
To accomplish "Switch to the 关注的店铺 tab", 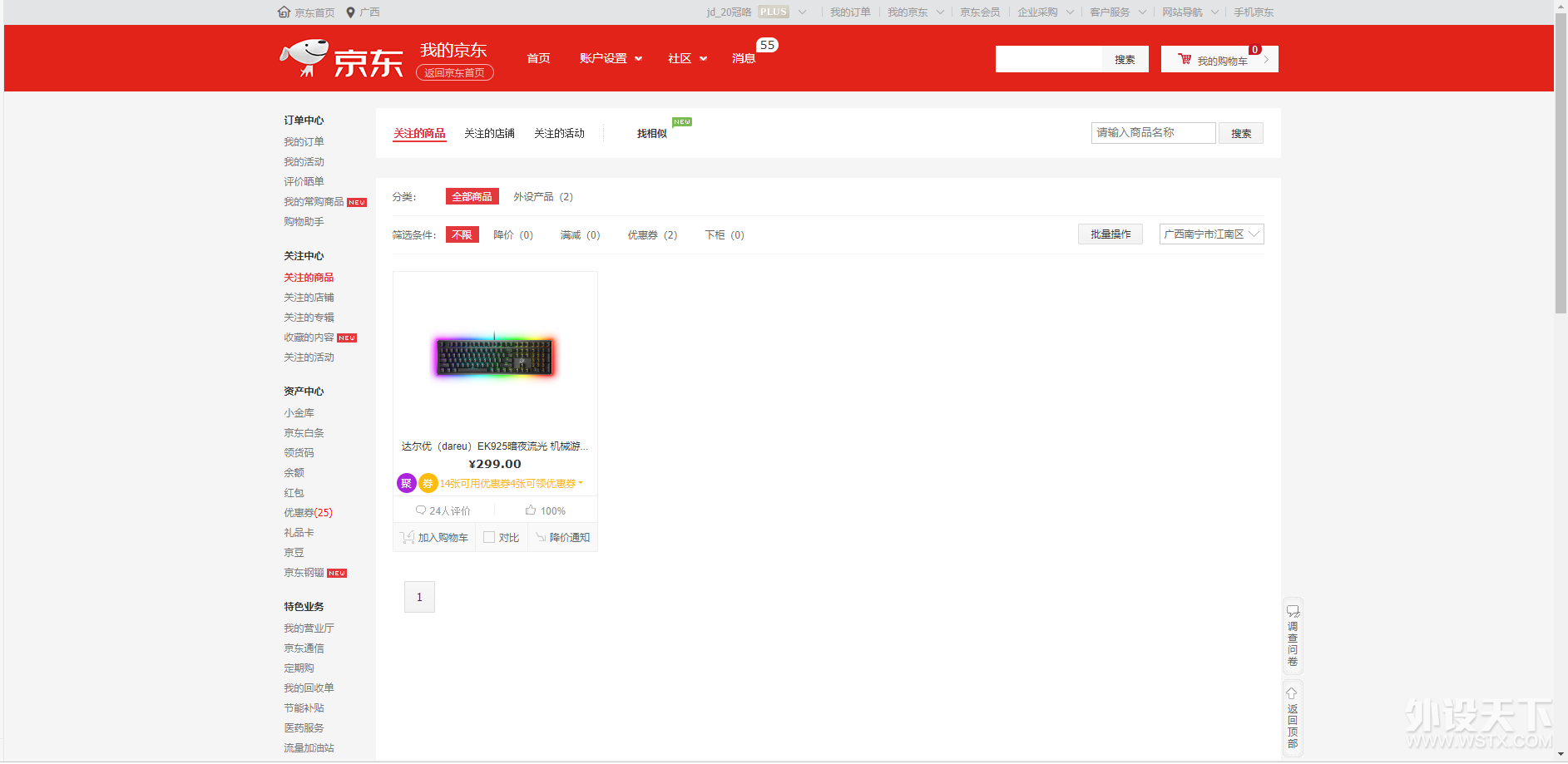I will tap(489, 134).
